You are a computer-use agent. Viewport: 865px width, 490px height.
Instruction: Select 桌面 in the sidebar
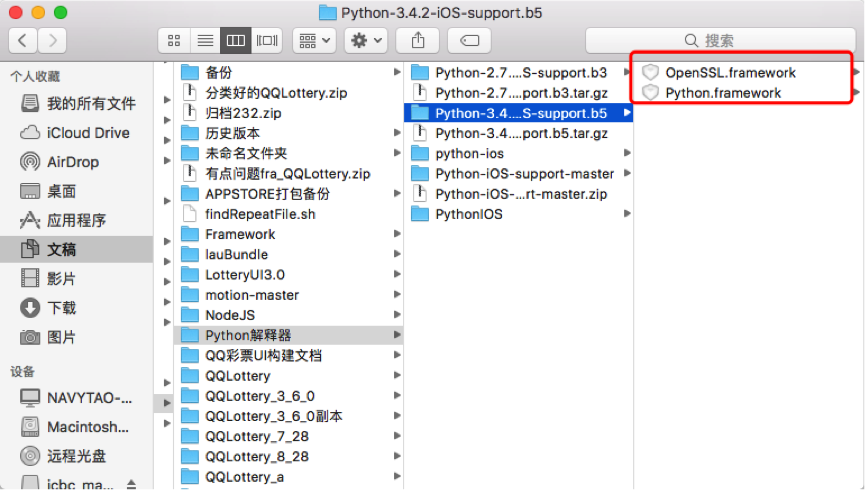point(77,191)
